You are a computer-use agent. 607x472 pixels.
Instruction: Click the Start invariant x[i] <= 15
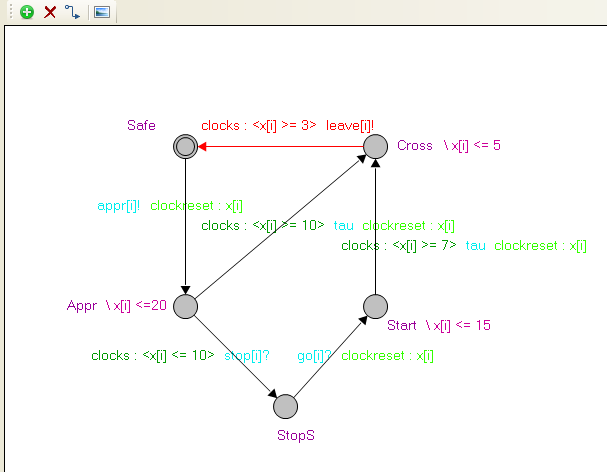(x=457, y=325)
